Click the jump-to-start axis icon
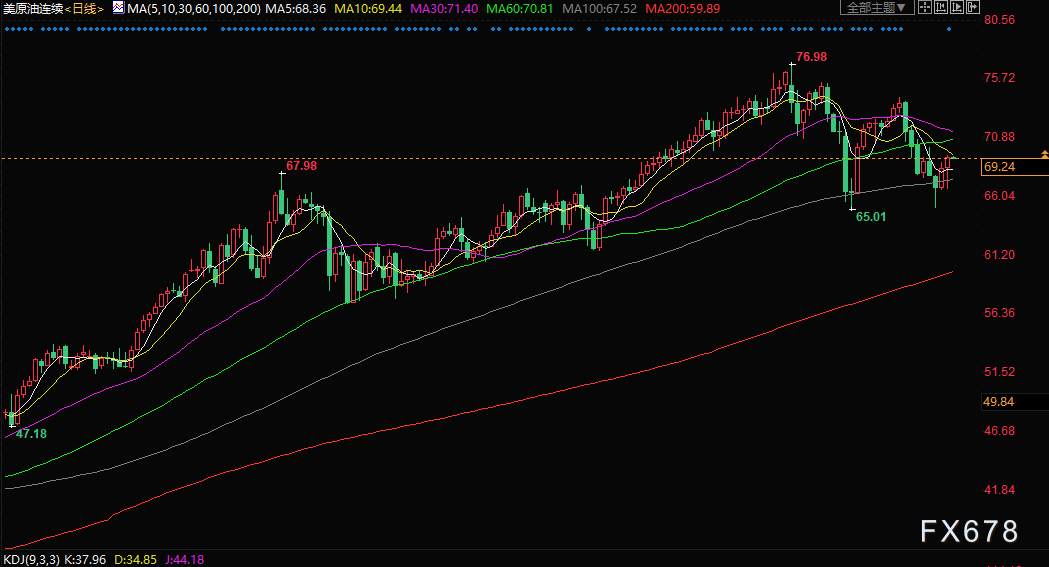 pyautogui.click(x=941, y=7)
